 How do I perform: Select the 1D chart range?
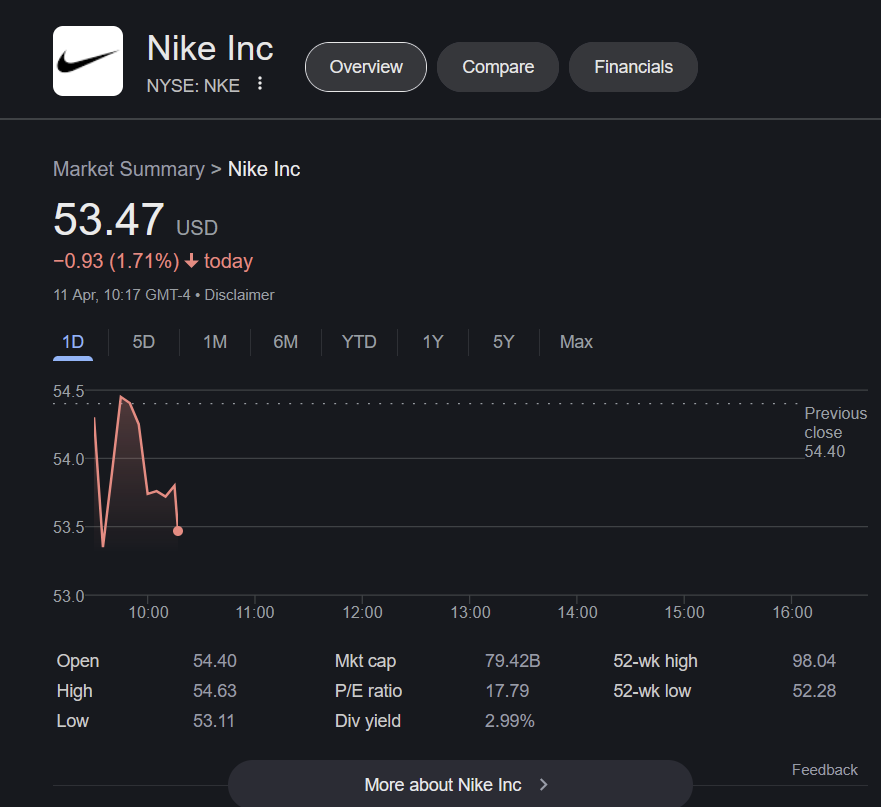tap(73, 342)
